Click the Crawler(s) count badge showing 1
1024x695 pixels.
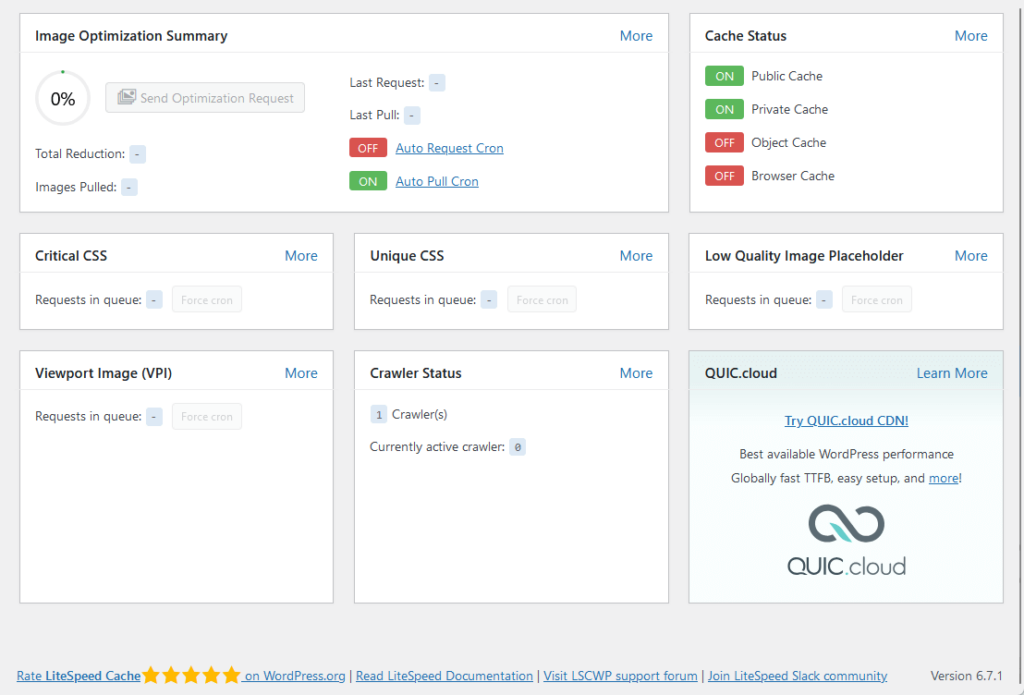pos(379,415)
